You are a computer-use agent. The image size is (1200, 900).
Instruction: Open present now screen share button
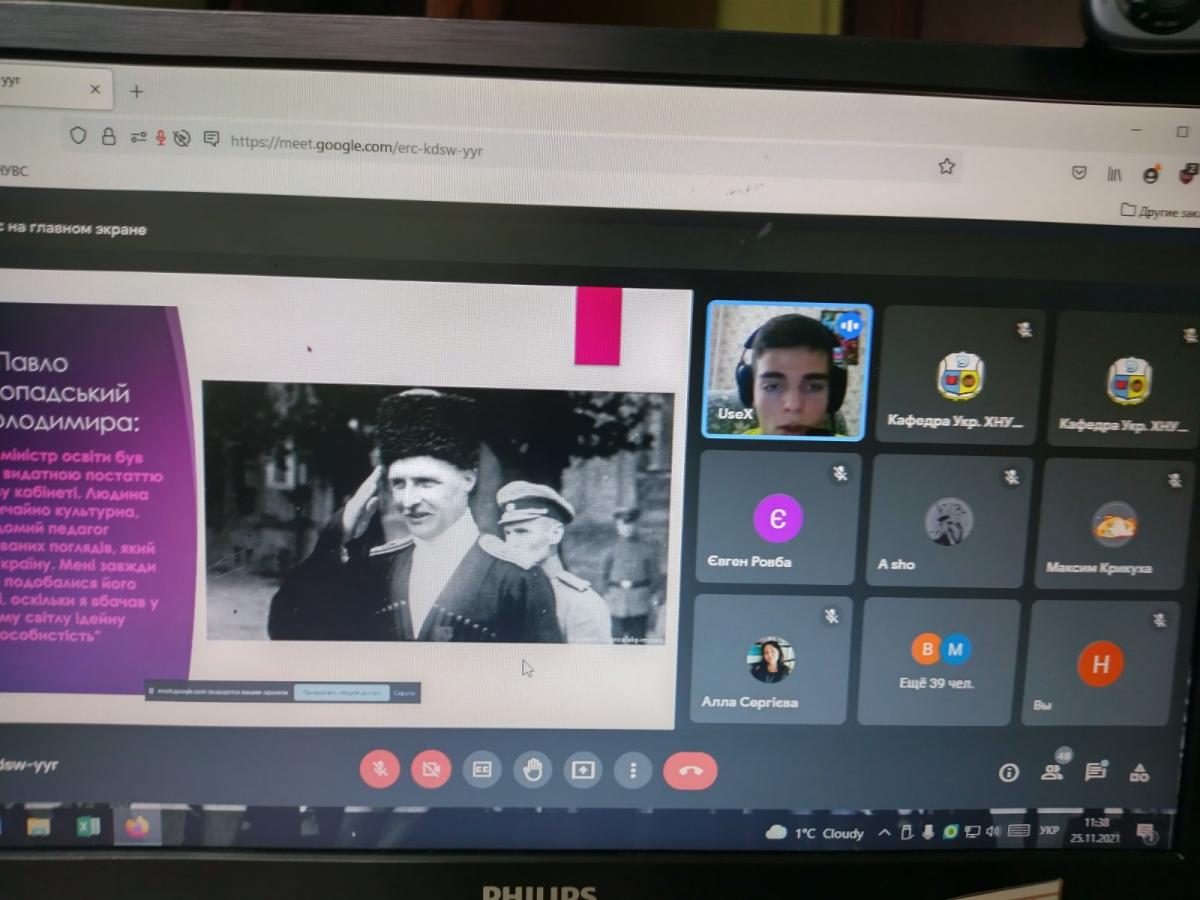coord(583,770)
